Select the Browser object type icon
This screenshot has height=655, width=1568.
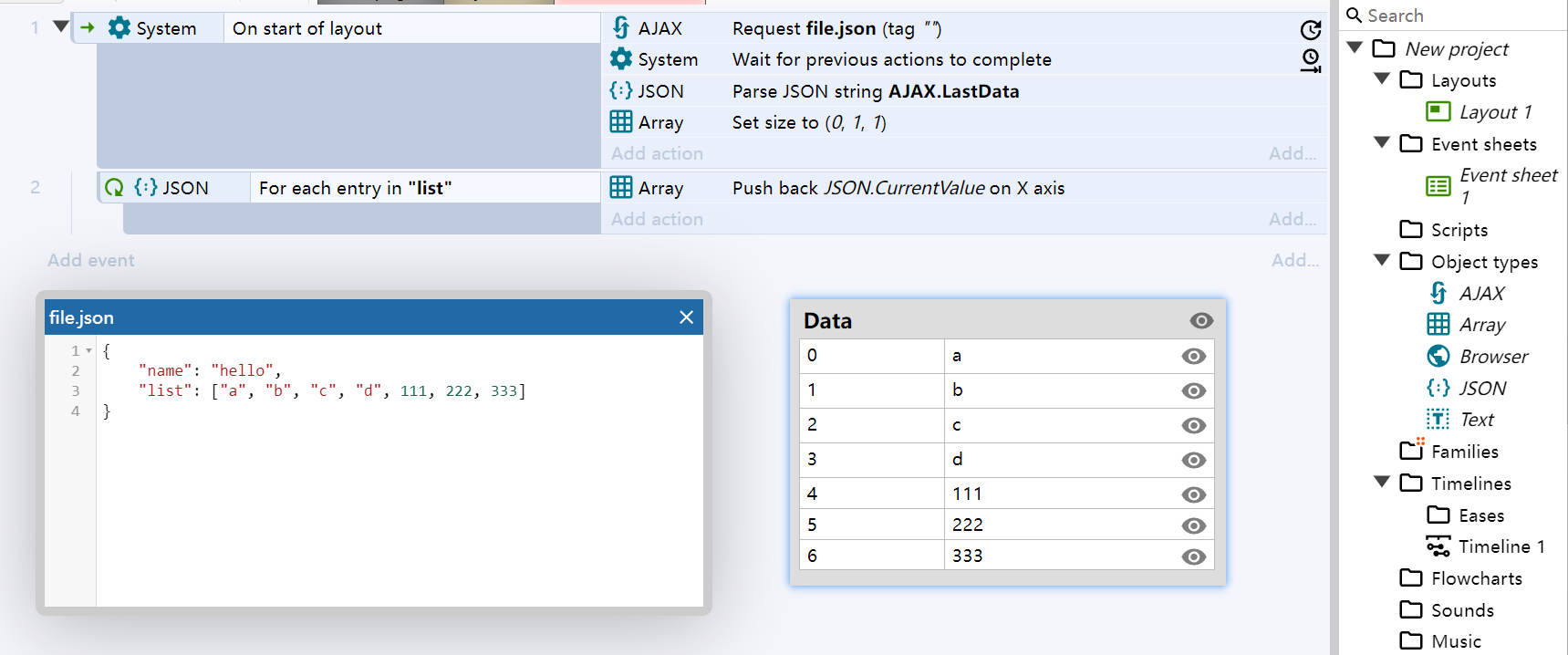[1438, 356]
